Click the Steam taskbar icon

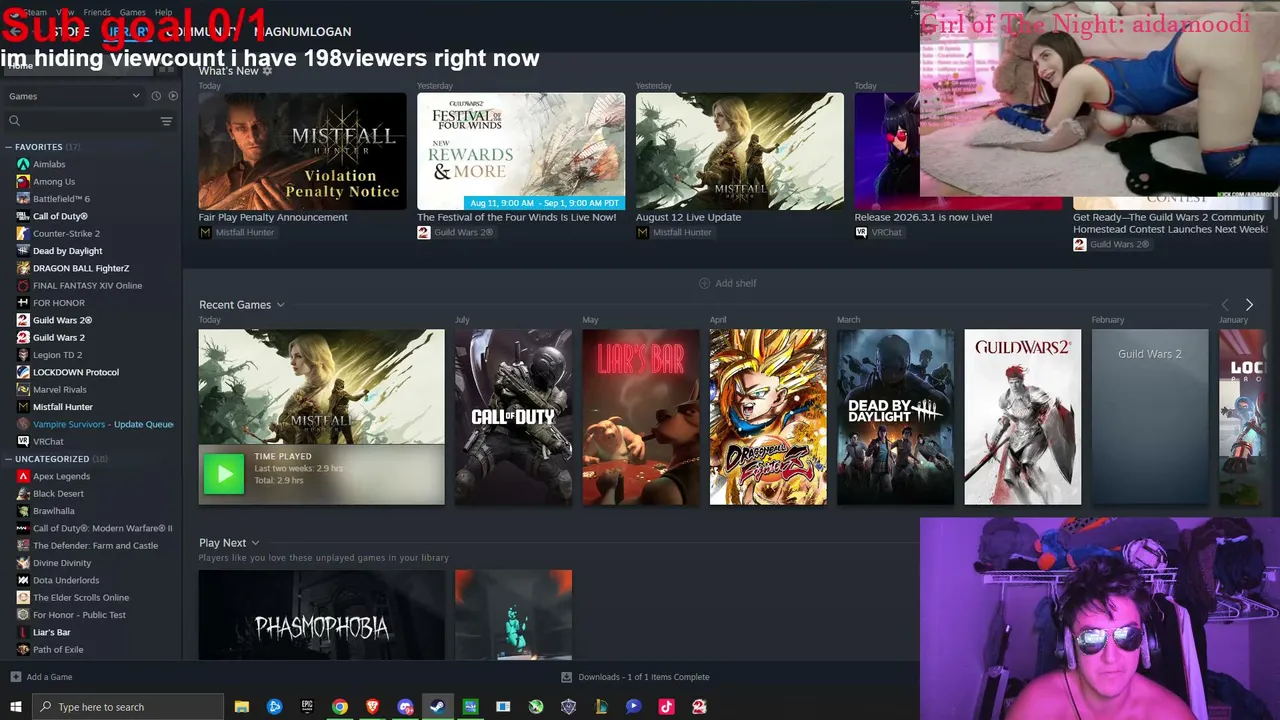click(x=437, y=707)
